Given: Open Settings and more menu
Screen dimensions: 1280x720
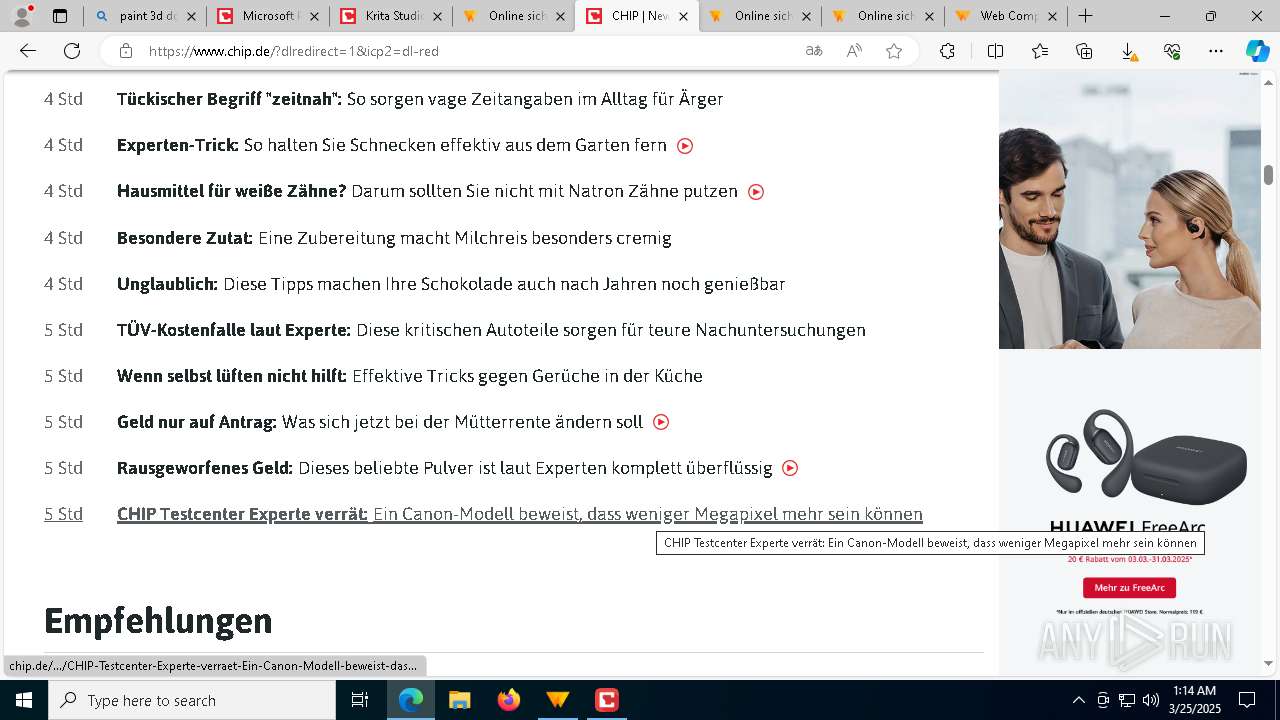Looking at the screenshot, I should pos(1216,51).
